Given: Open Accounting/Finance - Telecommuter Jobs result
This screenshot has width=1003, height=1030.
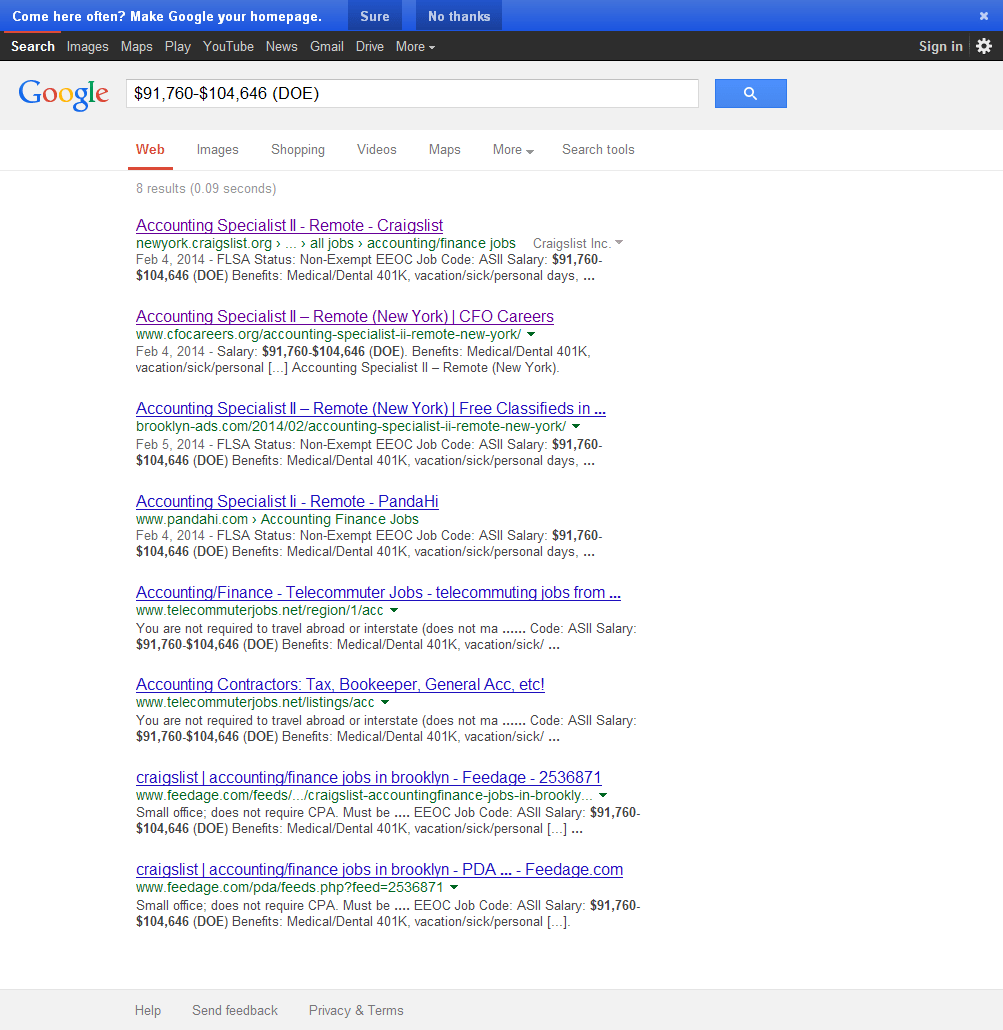Looking at the screenshot, I should pos(378,593).
